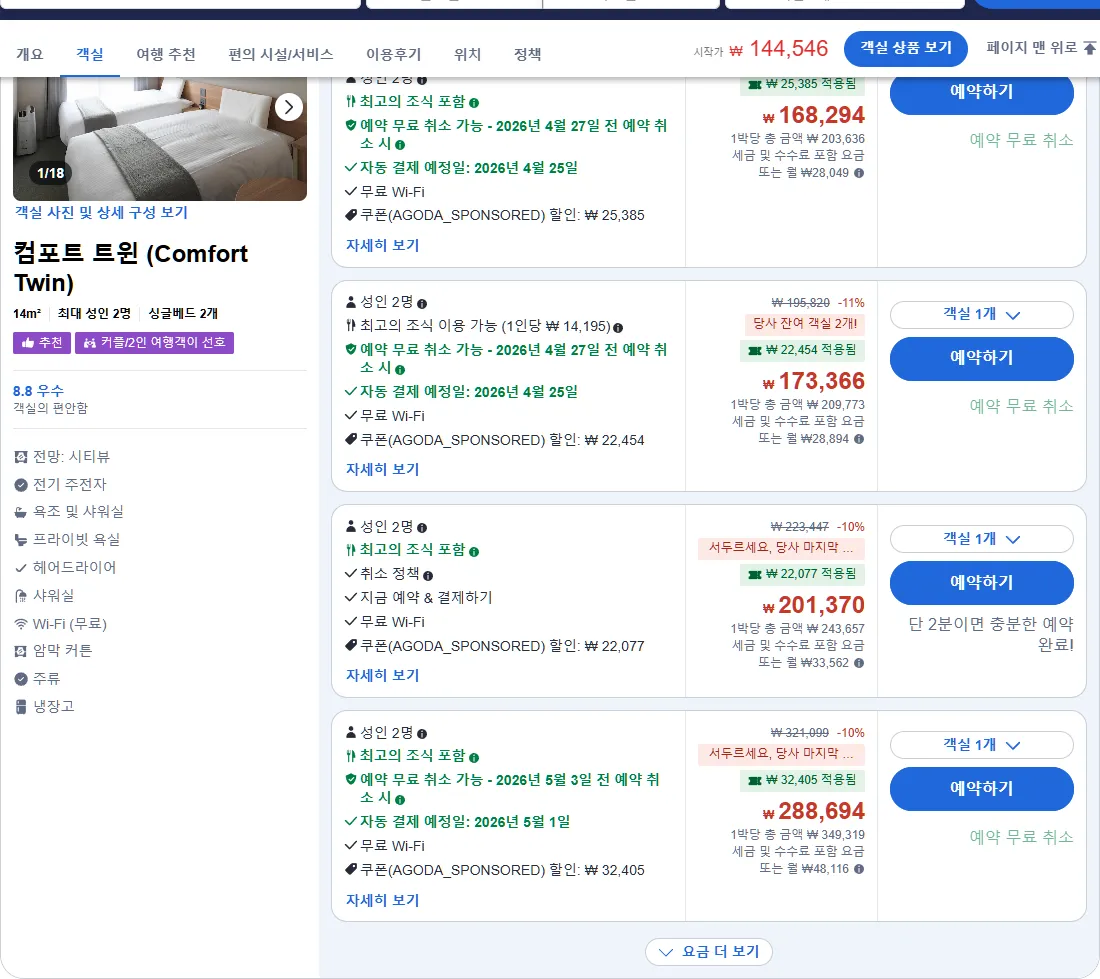Click 욕조 및 샤워실 amenity icon
1100x979 pixels.
pos(21,513)
